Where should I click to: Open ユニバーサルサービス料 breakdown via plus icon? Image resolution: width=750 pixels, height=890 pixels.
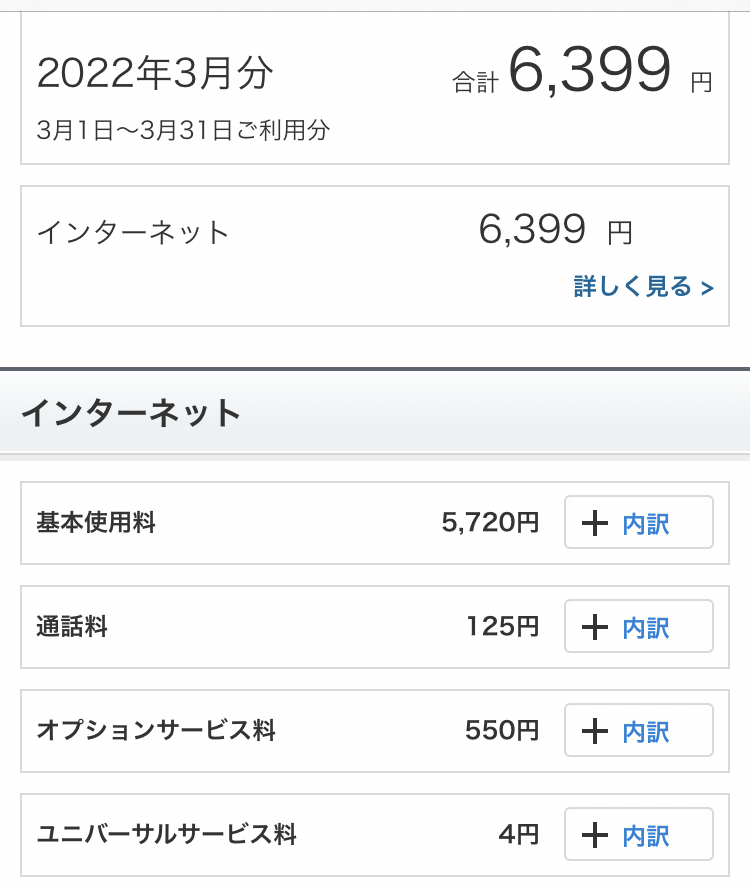tap(595, 835)
